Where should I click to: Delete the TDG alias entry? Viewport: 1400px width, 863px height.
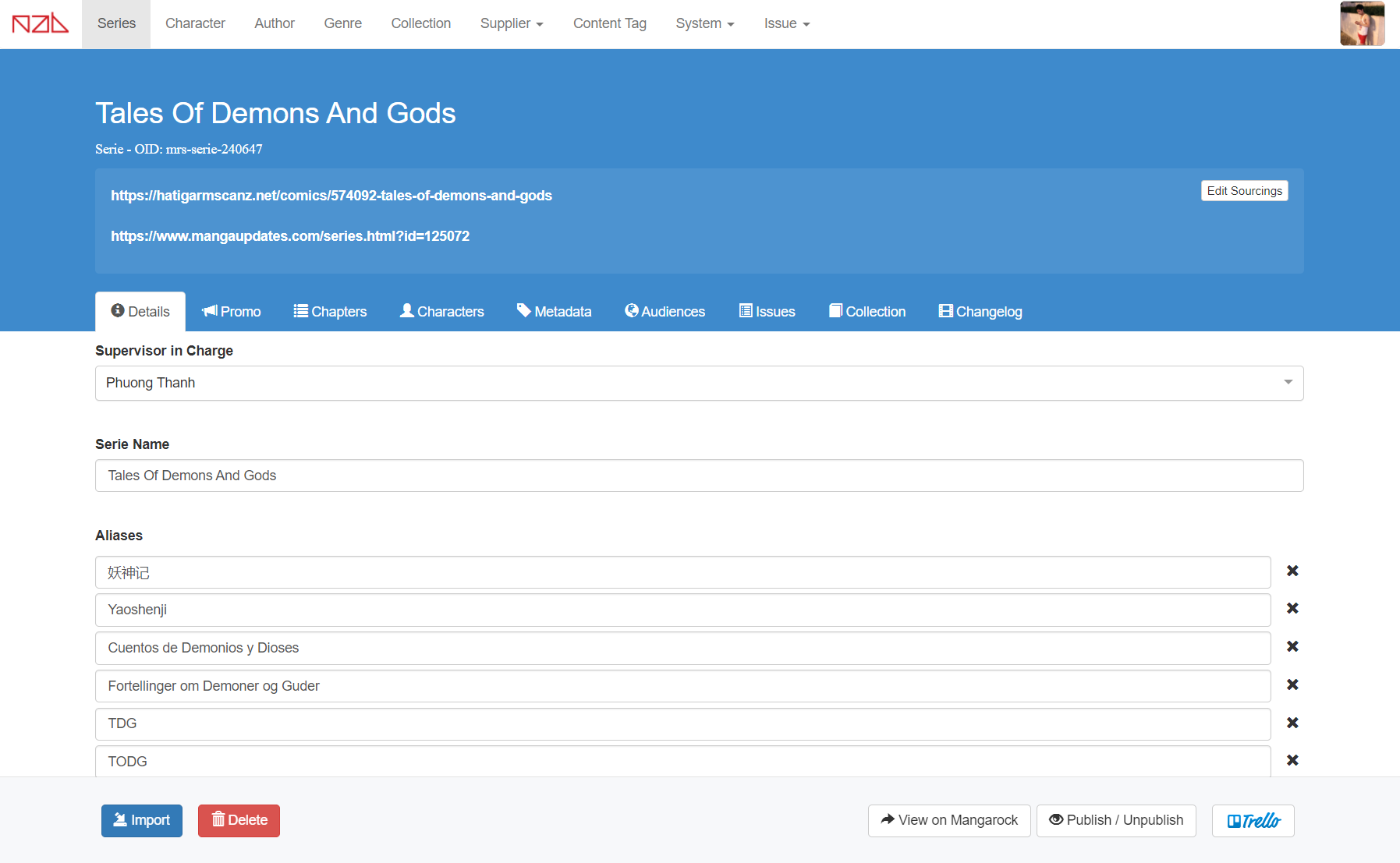[x=1292, y=723]
